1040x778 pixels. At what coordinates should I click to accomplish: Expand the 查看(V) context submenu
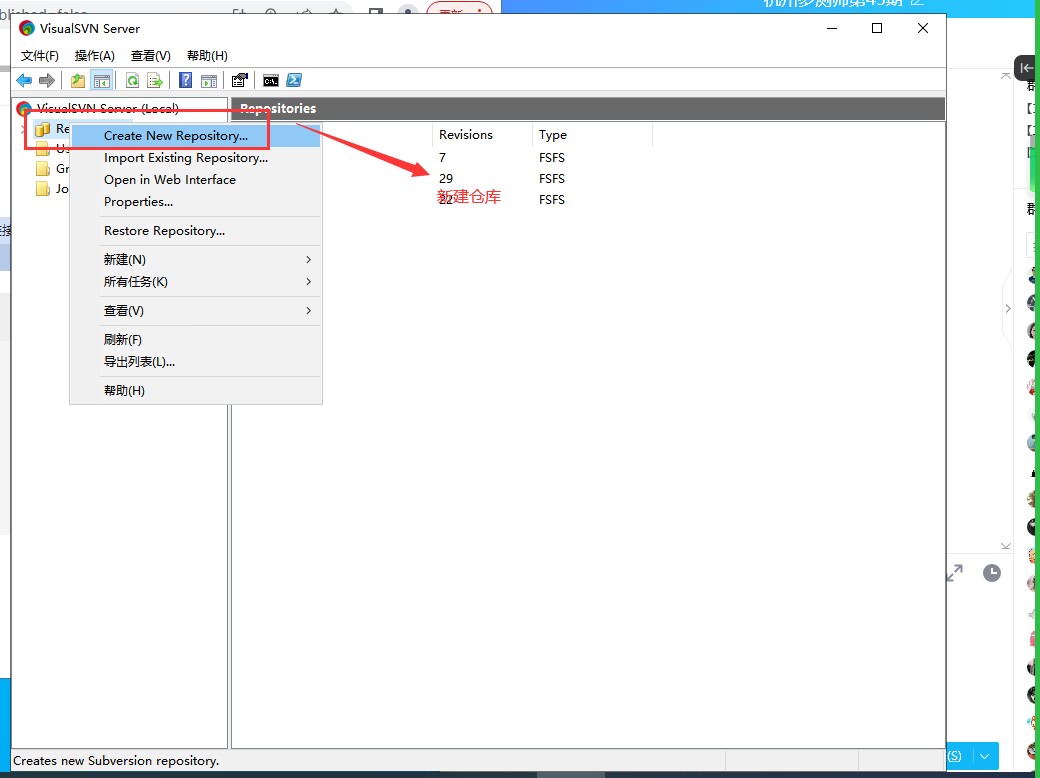[x=196, y=310]
